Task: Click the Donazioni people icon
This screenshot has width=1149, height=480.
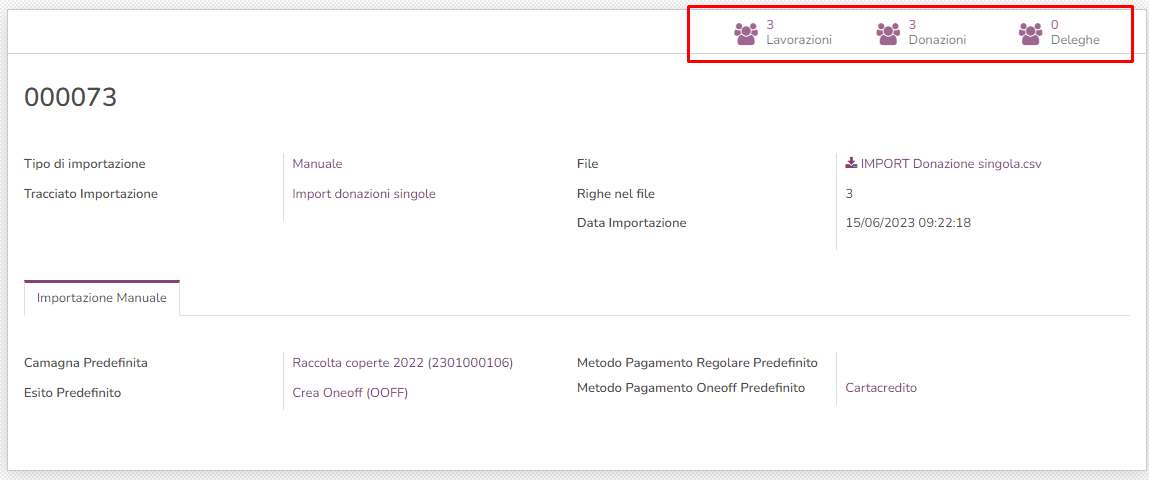Action: point(888,34)
